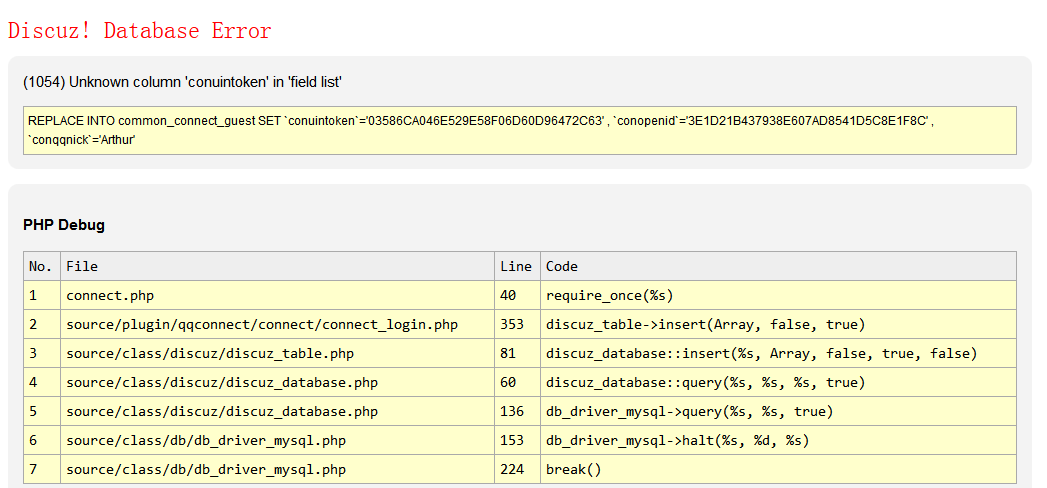Click the 'source/class/discuz/discuz_table.php' cell
Image resolution: width=1047 pixels, height=488 pixels.
(278, 353)
